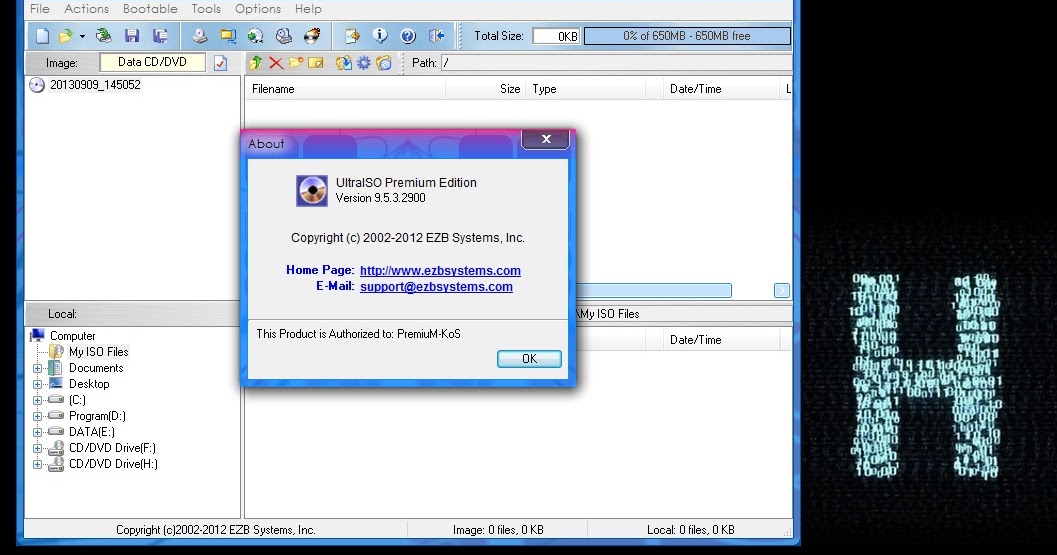
Task: Expand the CD/DVD Drive(F:) node
Action: tap(38, 448)
